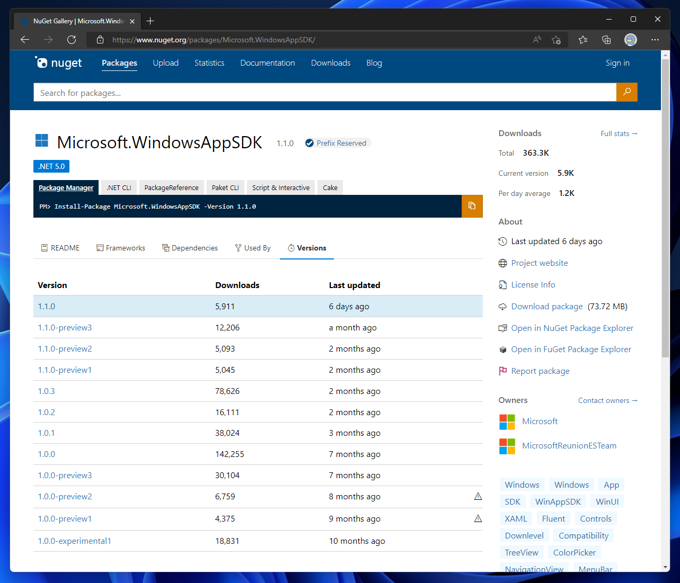Switch to the README tab
Viewport: 680px width, 583px height.
click(60, 248)
